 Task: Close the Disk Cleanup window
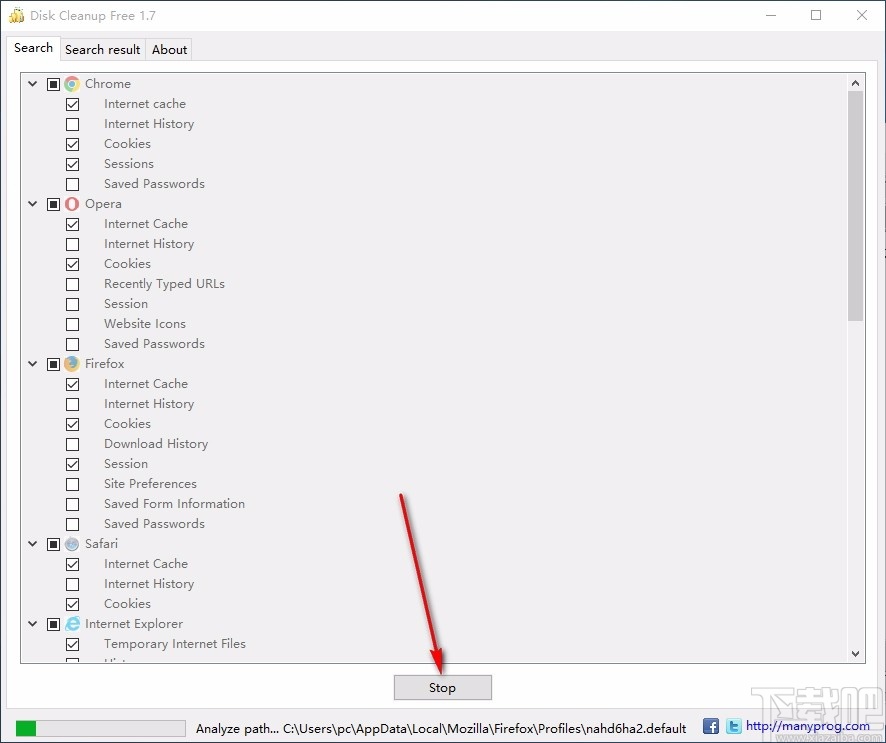click(x=862, y=15)
